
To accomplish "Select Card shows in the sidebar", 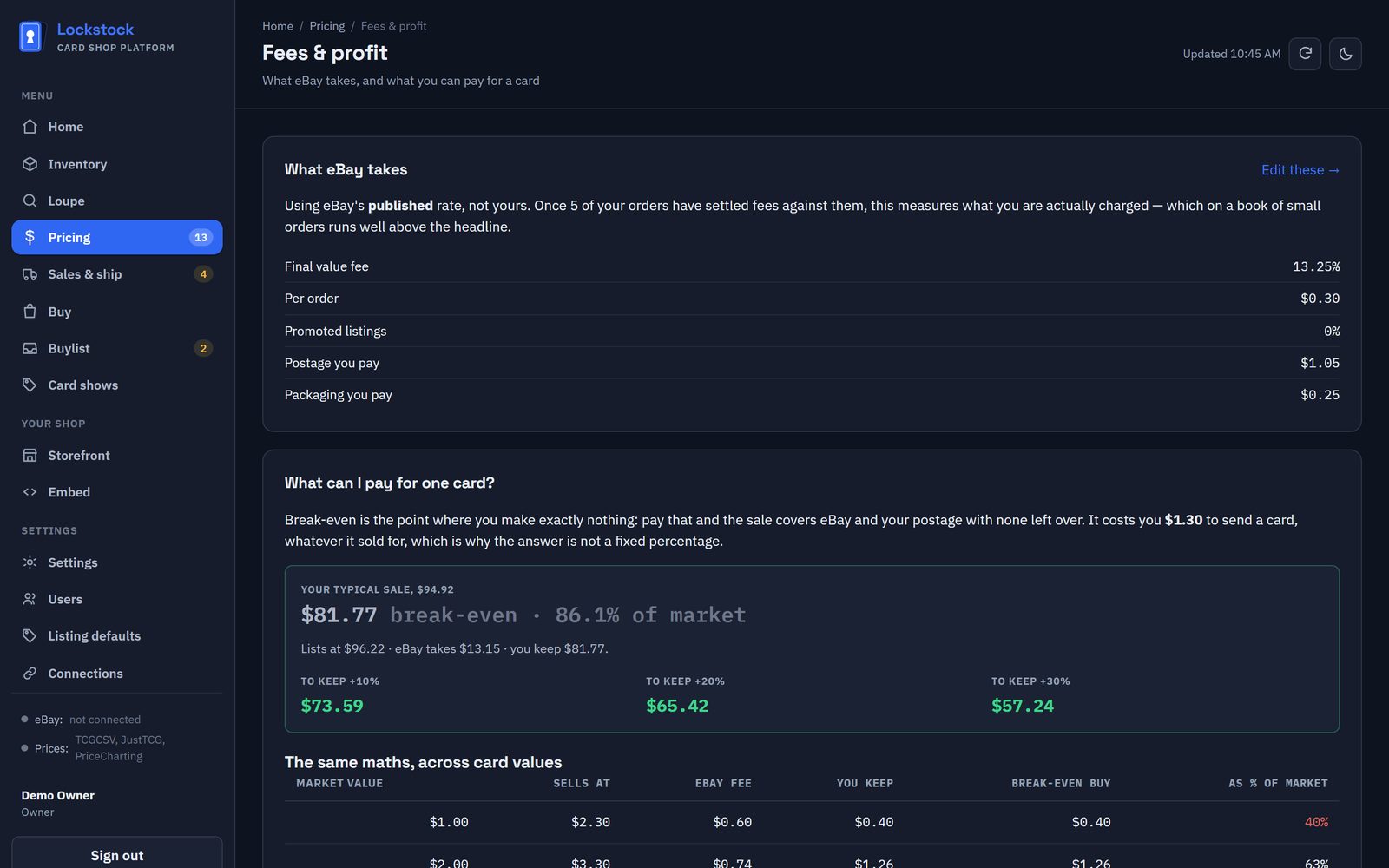I will [117, 385].
